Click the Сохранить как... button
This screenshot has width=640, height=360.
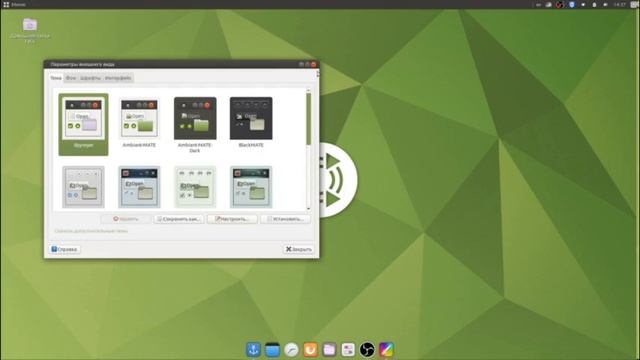tap(179, 219)
